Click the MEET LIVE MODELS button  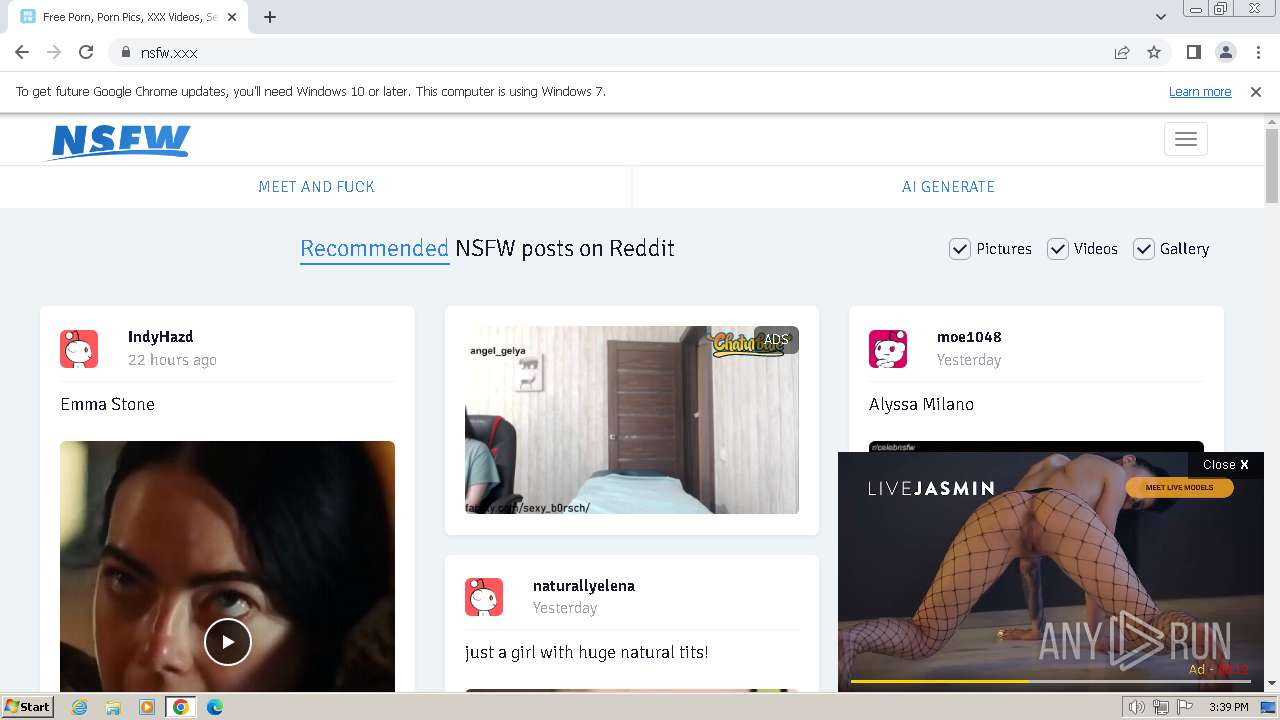tap(1180, 488)
